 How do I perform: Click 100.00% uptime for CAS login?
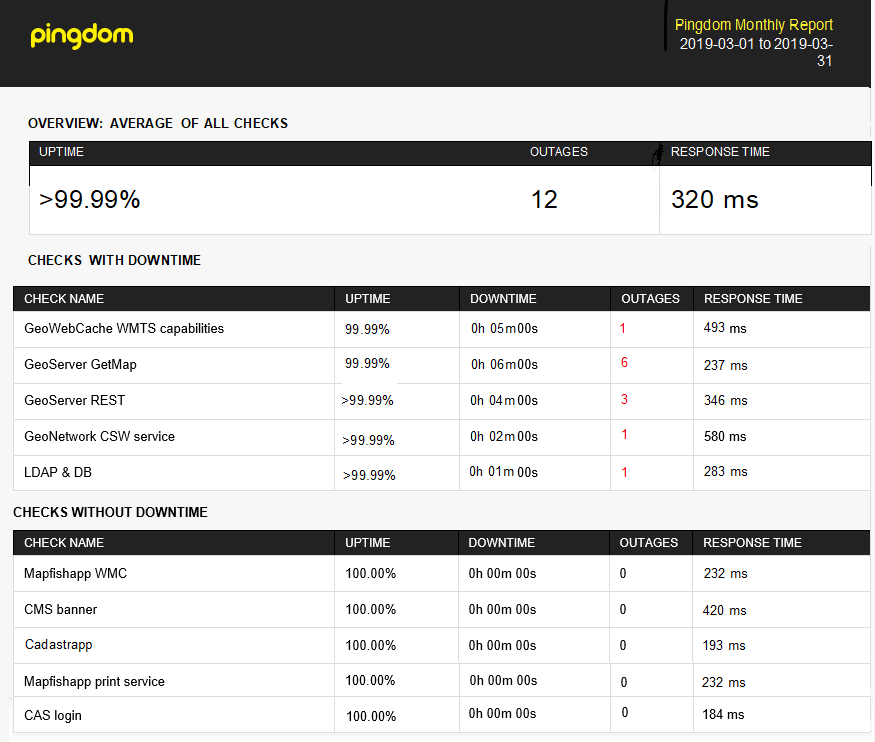click(x=371, y=716)
